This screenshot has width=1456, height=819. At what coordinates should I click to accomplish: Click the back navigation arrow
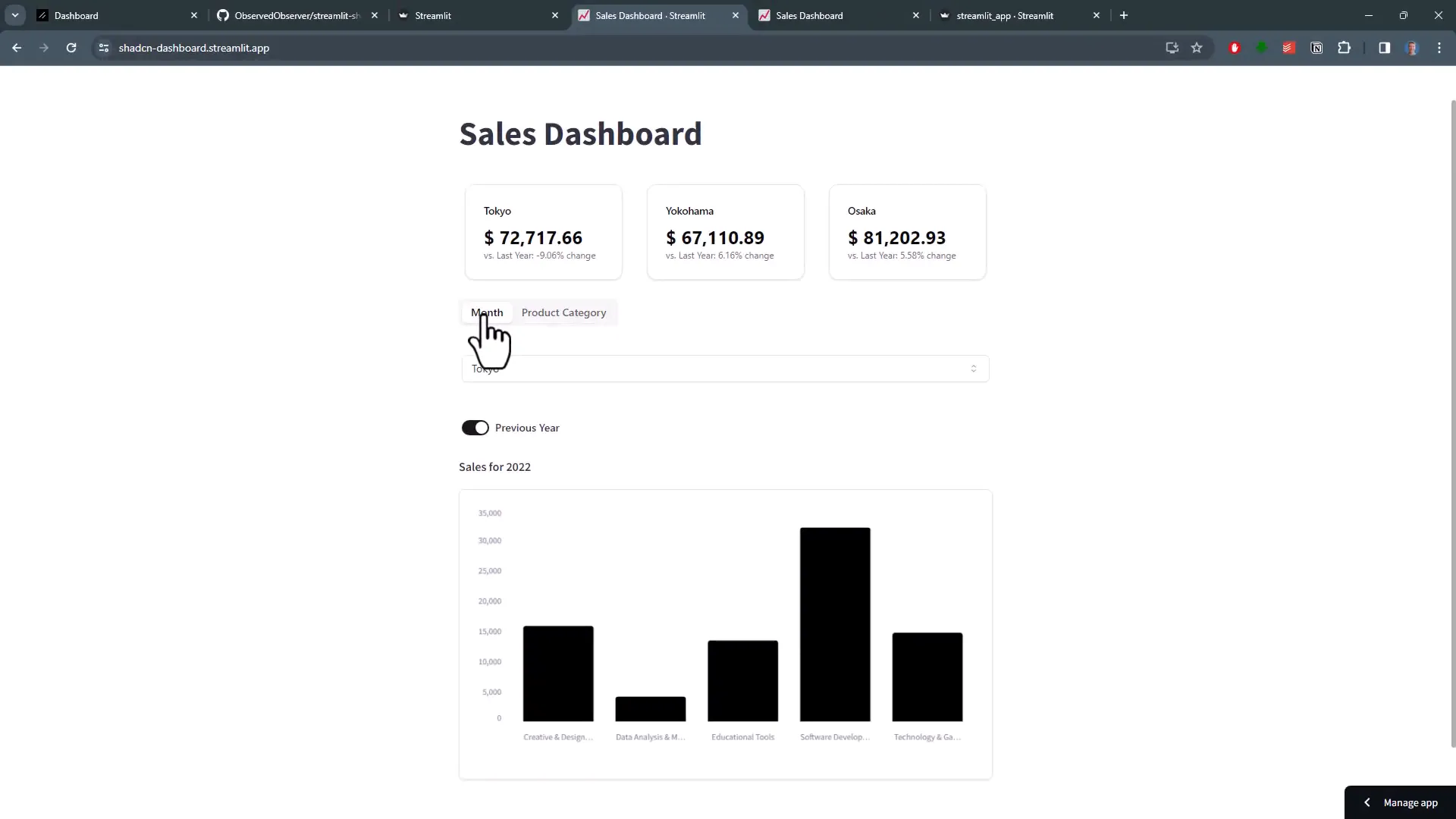(x=17, y=48)
